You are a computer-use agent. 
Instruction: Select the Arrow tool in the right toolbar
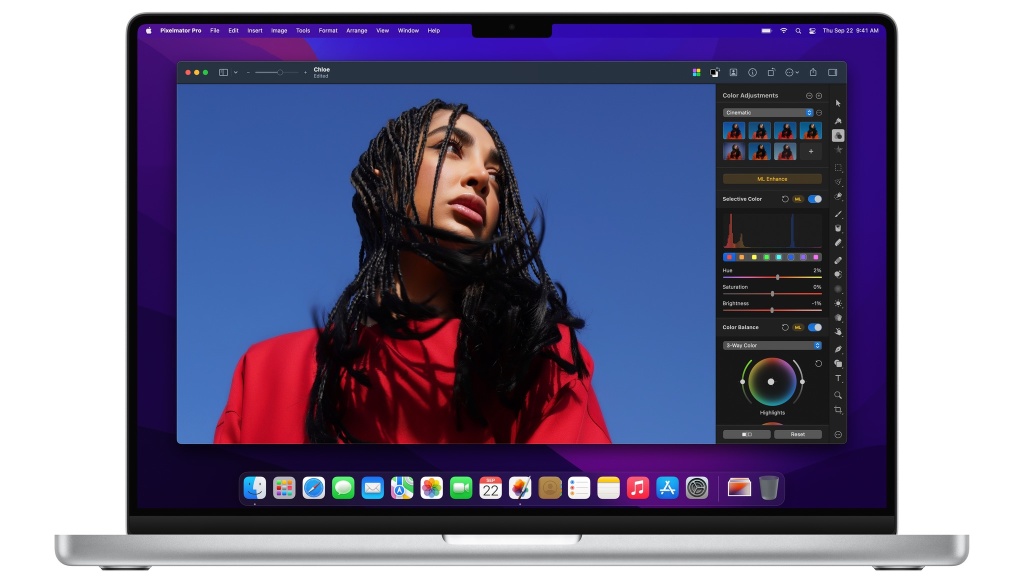coord(839,103)
